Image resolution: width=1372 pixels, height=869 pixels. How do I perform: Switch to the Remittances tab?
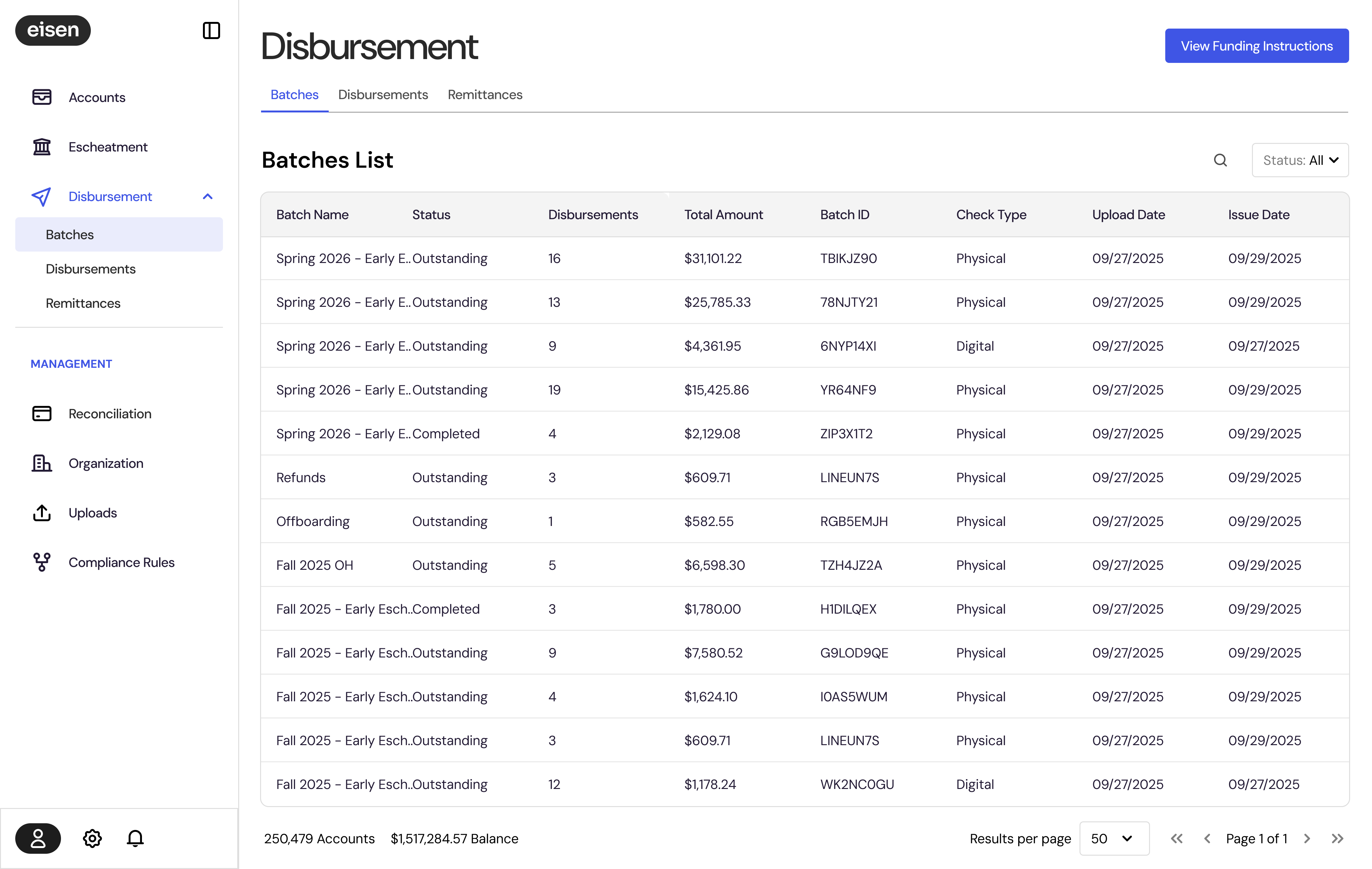pos(484,95)
